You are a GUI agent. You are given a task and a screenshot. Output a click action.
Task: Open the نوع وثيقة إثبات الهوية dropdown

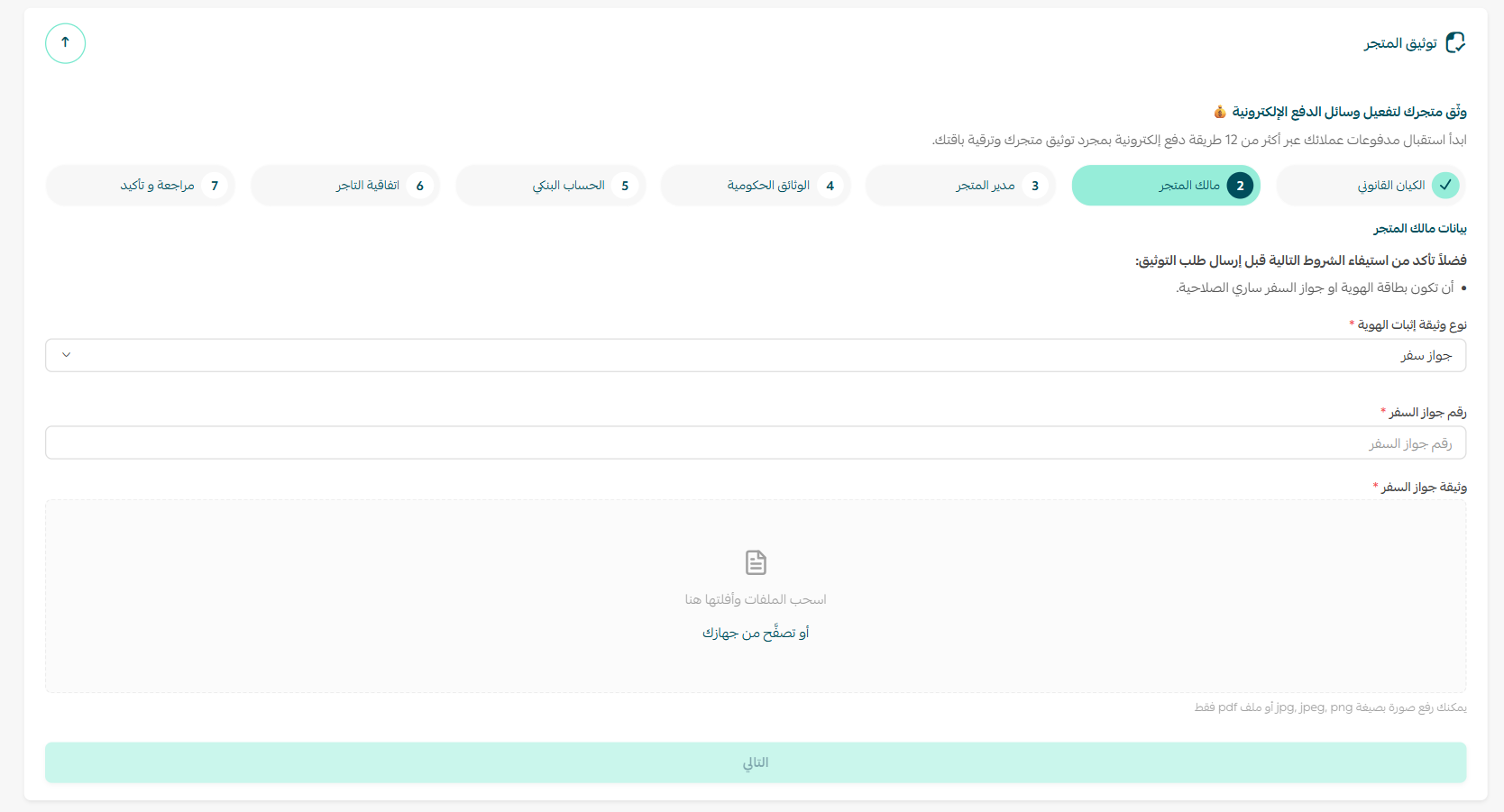[x=756, y=355]
